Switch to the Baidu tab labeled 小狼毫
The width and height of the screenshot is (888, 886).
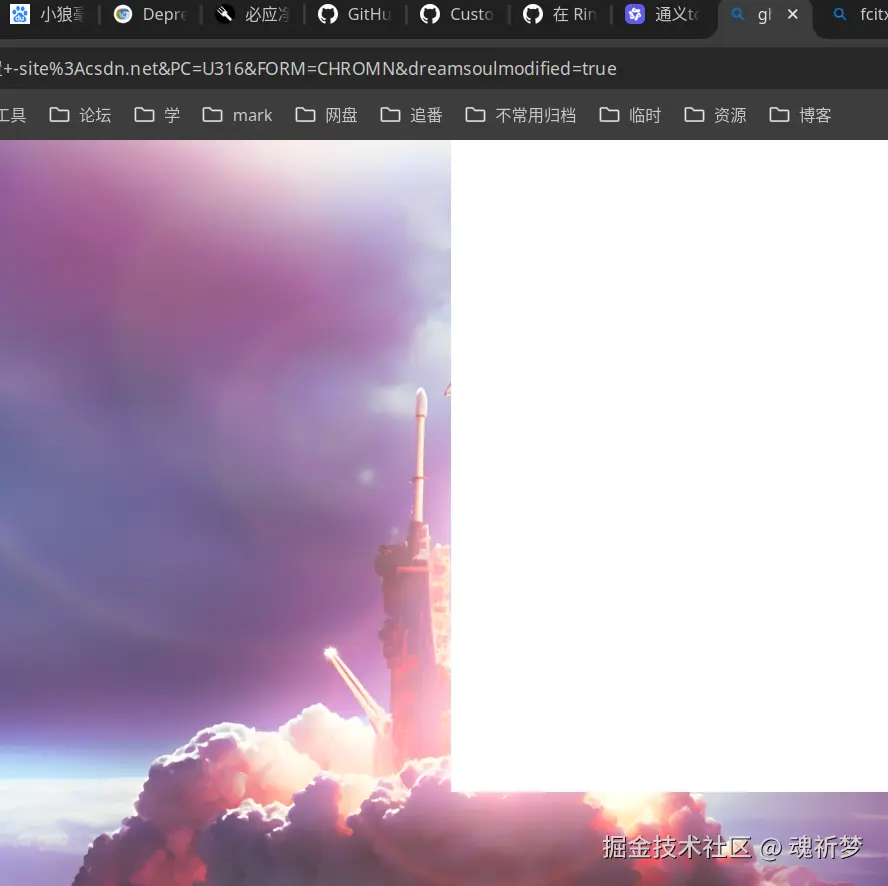48,14
